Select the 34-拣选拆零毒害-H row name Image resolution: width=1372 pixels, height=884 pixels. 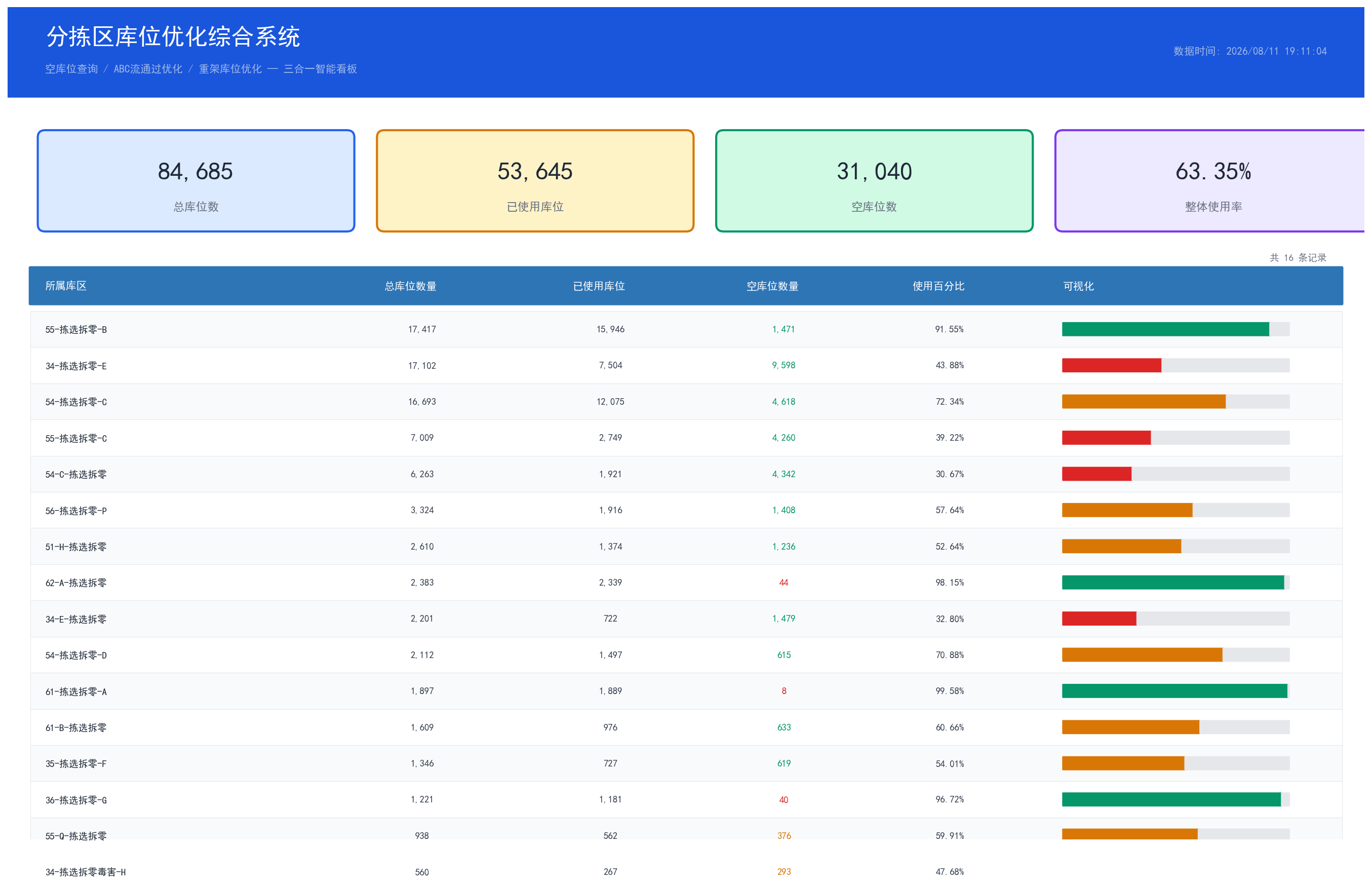coord(86,872)
